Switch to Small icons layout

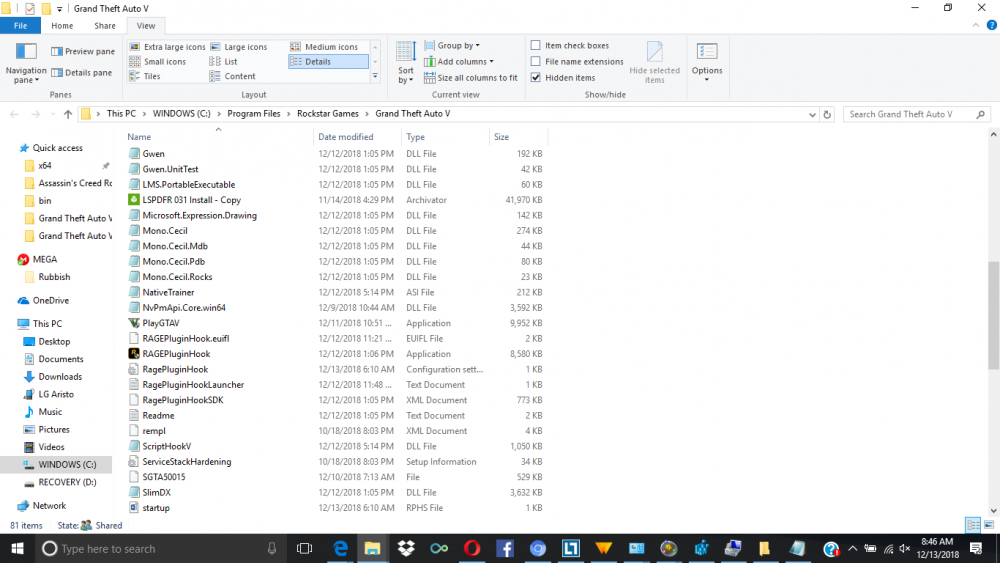coord(158,61)
